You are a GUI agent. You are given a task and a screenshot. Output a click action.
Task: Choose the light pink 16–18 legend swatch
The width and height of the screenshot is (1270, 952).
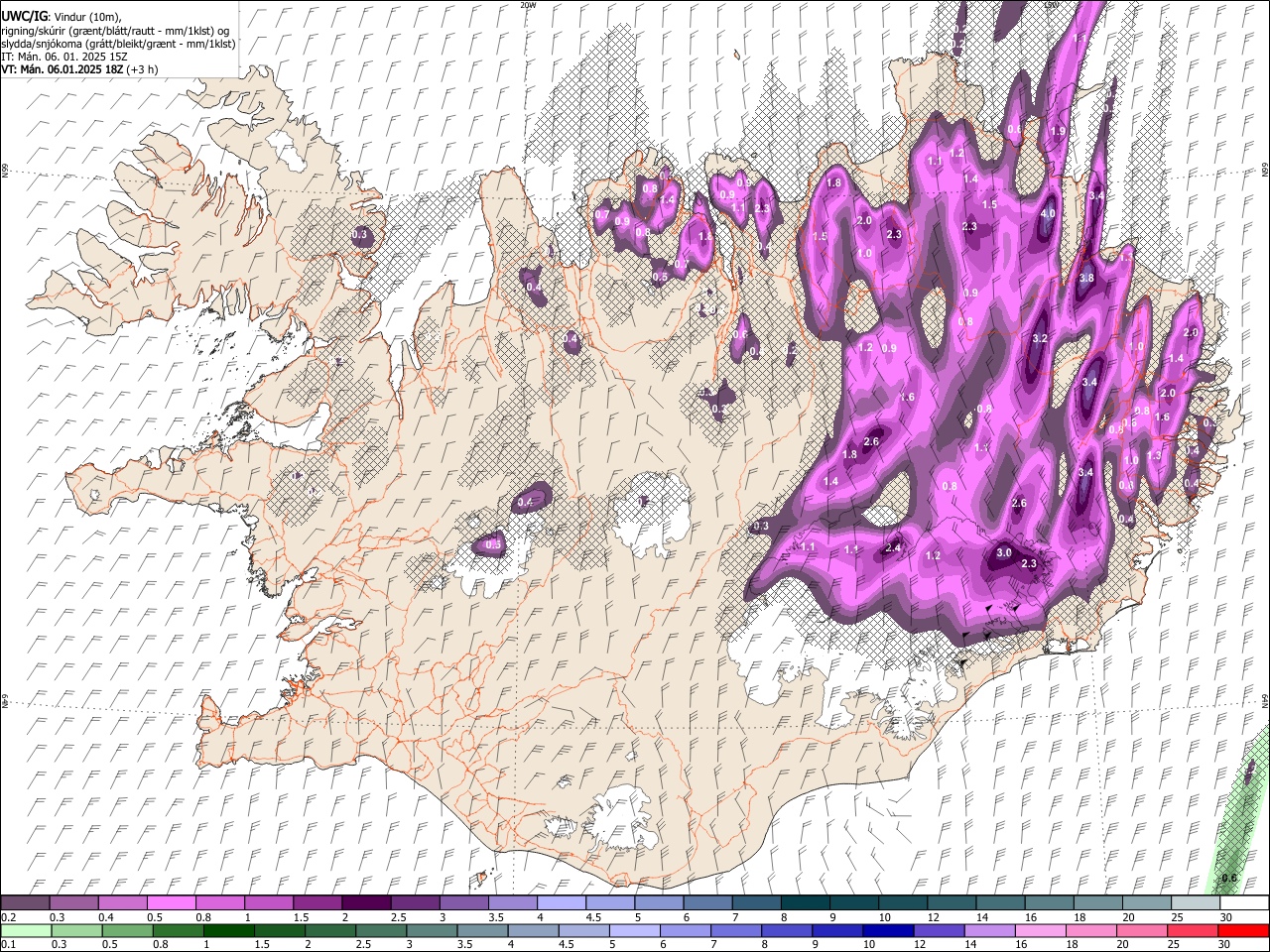pyautogui.click(x=1039, y=931)
